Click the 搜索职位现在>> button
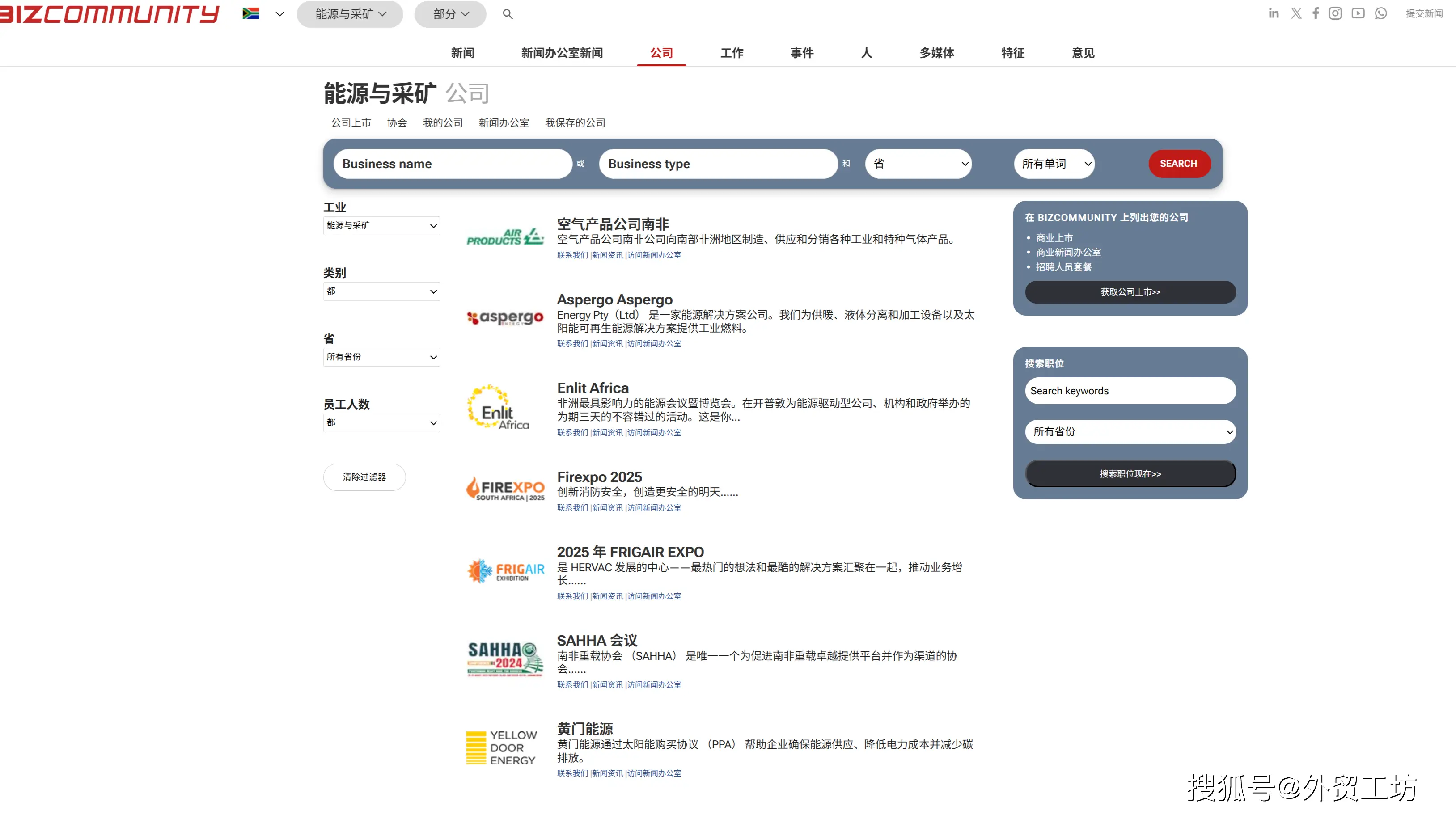 click(1130, 474)
